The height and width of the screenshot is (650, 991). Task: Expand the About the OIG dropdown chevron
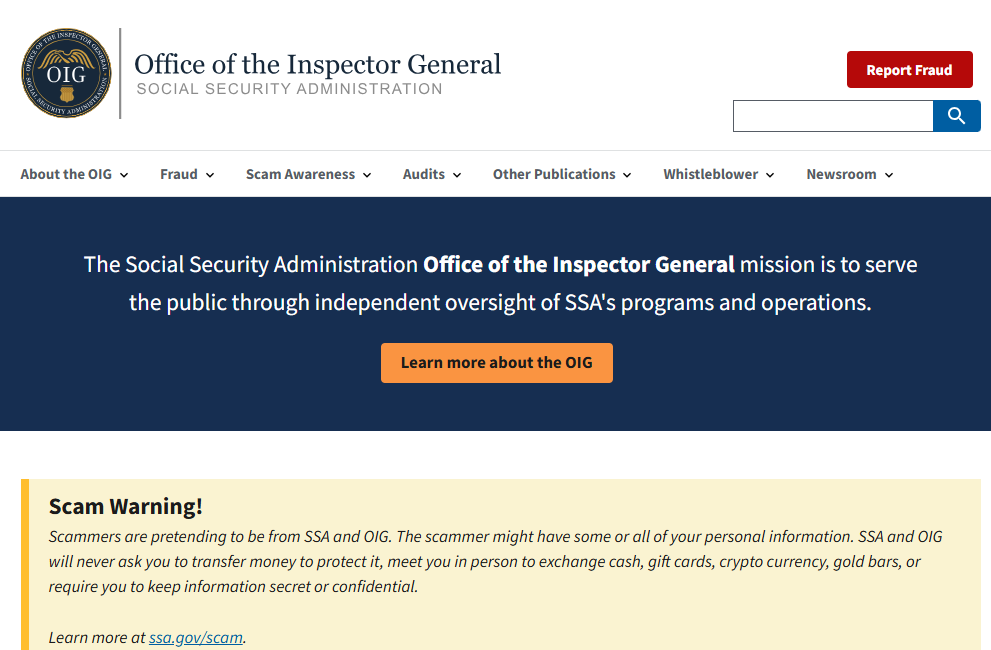124,174
